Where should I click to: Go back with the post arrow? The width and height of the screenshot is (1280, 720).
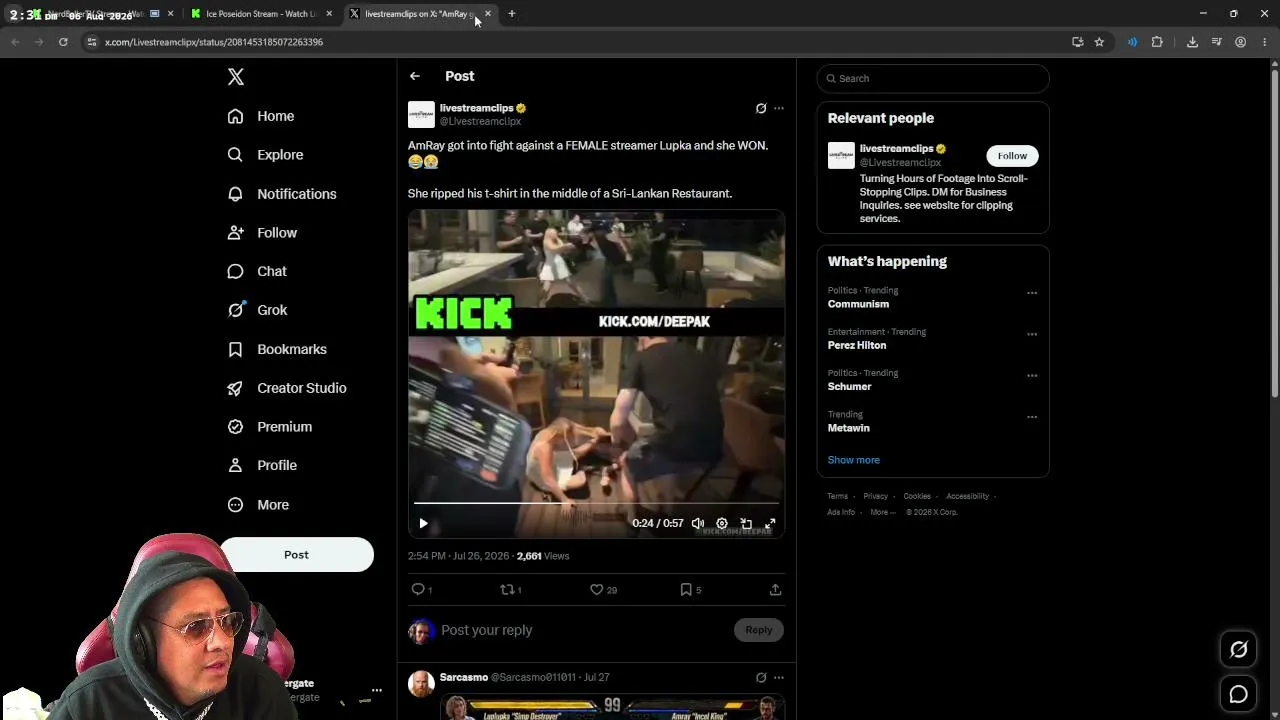pos(415,76)
